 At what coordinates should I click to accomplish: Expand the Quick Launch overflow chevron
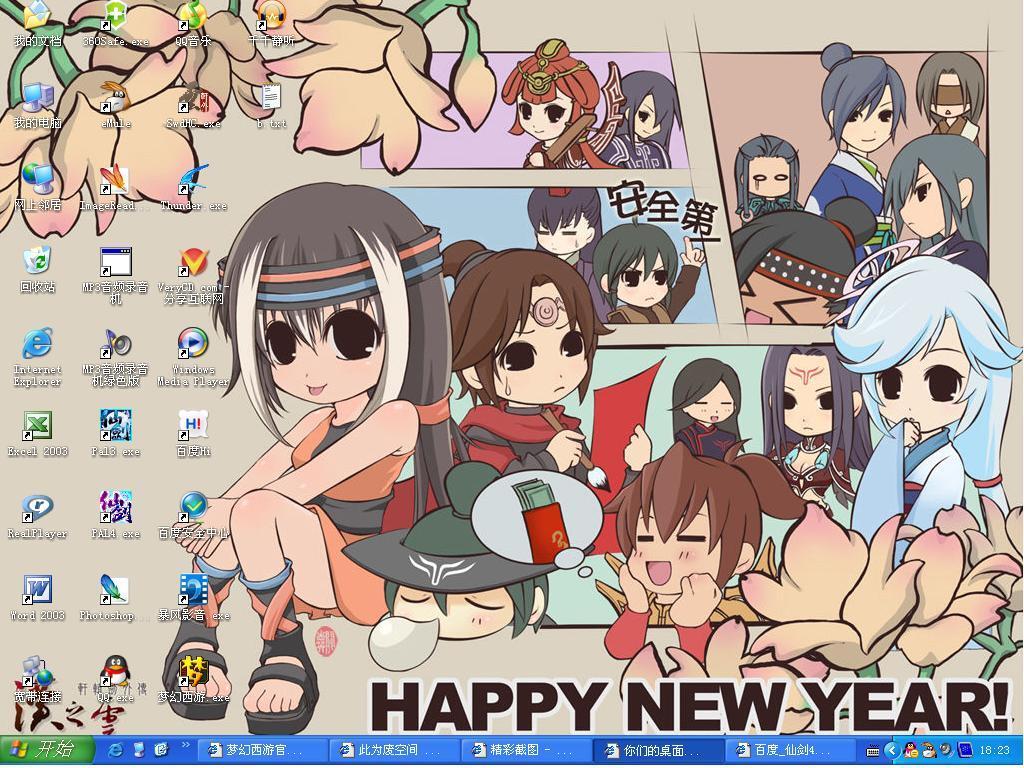coord(186,746)
